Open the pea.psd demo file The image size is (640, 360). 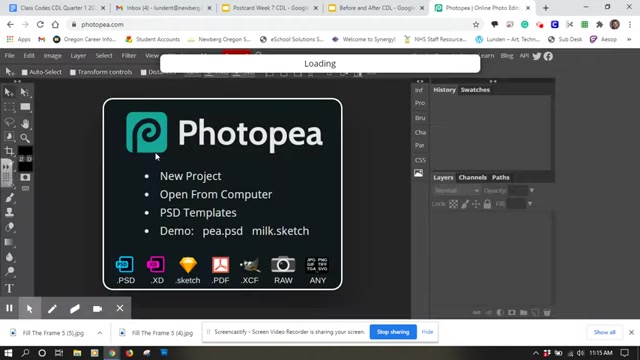click(x=222, y=231)
